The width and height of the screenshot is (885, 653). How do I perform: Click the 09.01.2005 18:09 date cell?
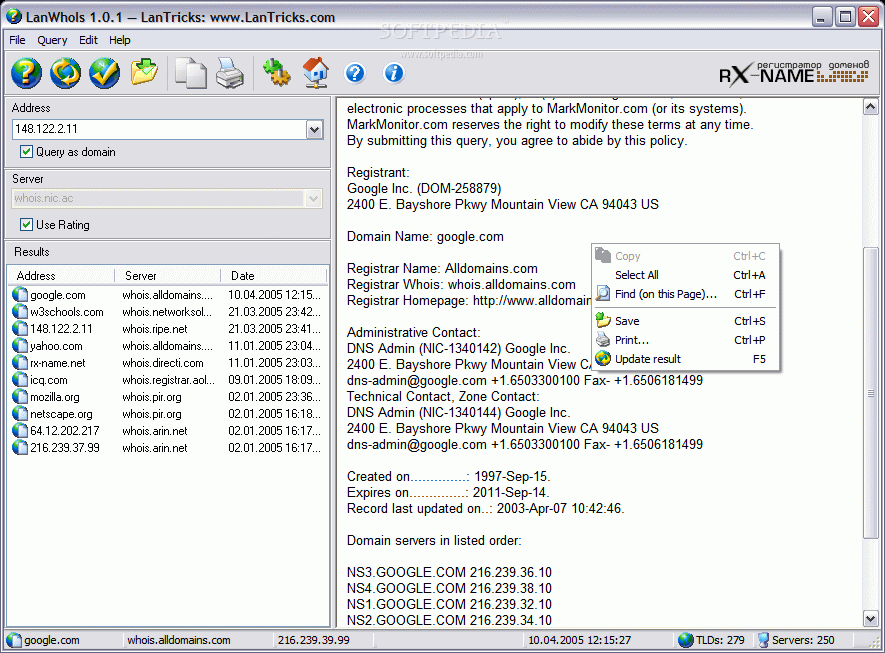tap(274, 380)
